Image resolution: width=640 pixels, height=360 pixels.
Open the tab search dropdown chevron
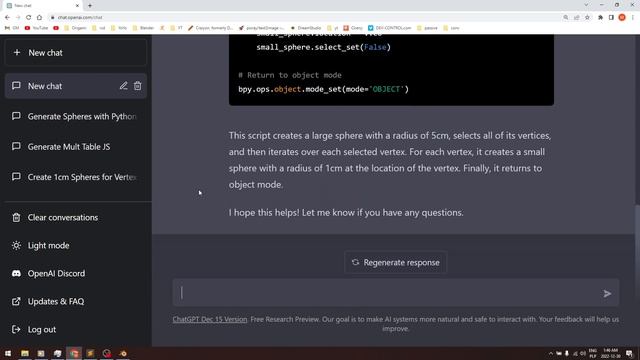click(586, 5)
